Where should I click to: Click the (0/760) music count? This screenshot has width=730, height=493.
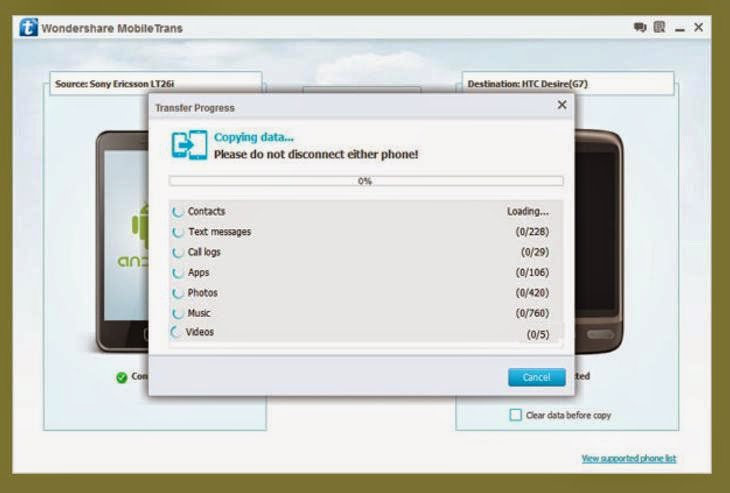coord(532,313)
